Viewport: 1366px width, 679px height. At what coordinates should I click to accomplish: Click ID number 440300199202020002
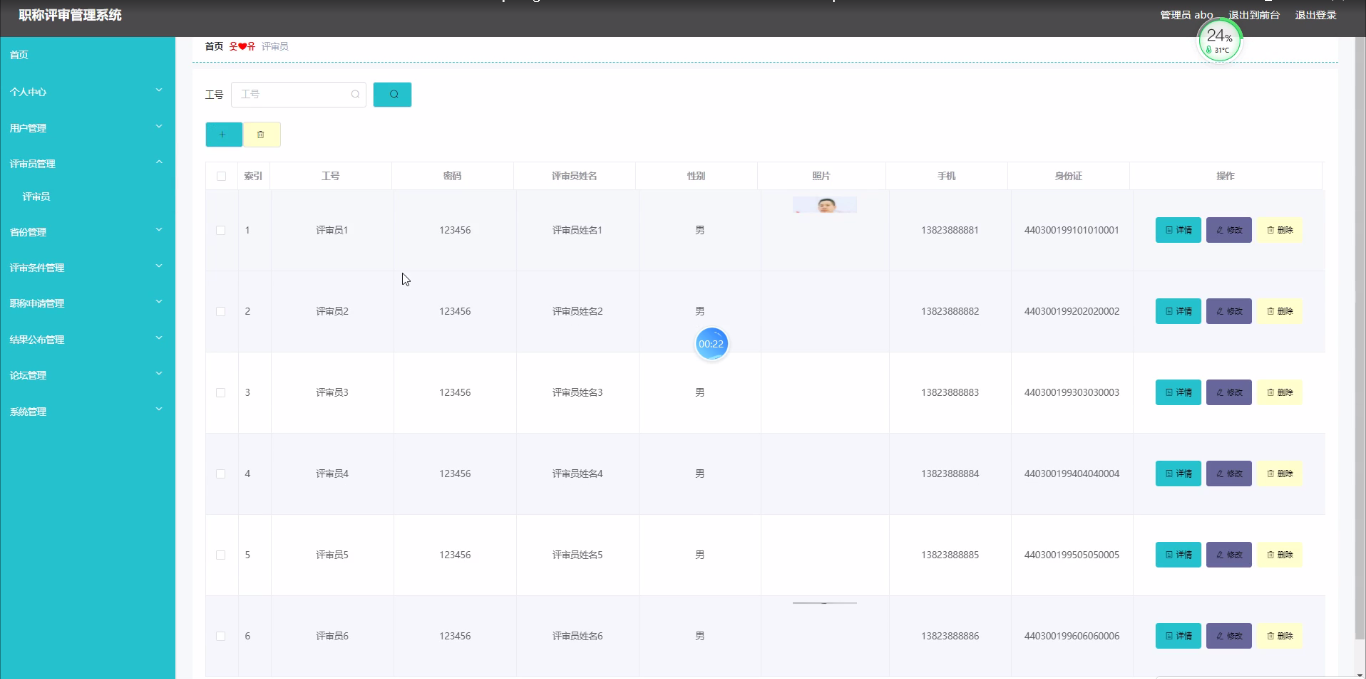[1072, 311]
